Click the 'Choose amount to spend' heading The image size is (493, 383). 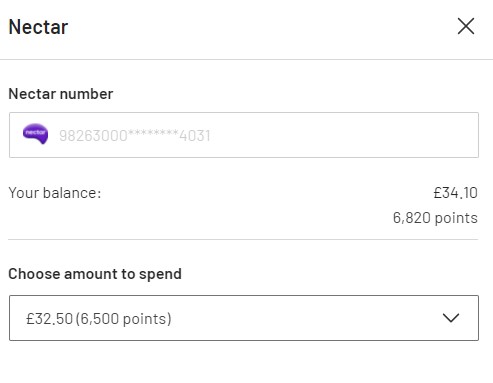tap(95, 274)
